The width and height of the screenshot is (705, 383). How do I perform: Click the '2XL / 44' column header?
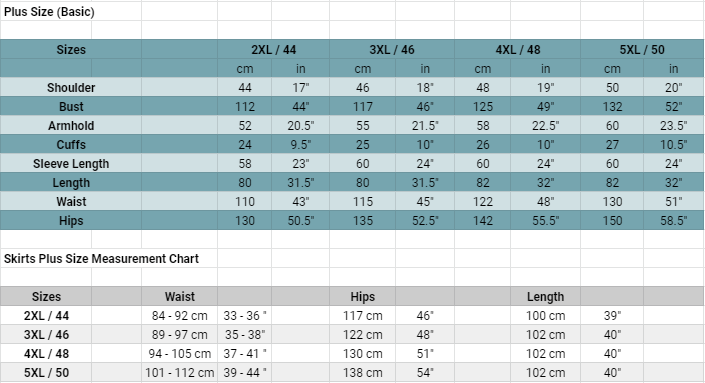273,49
